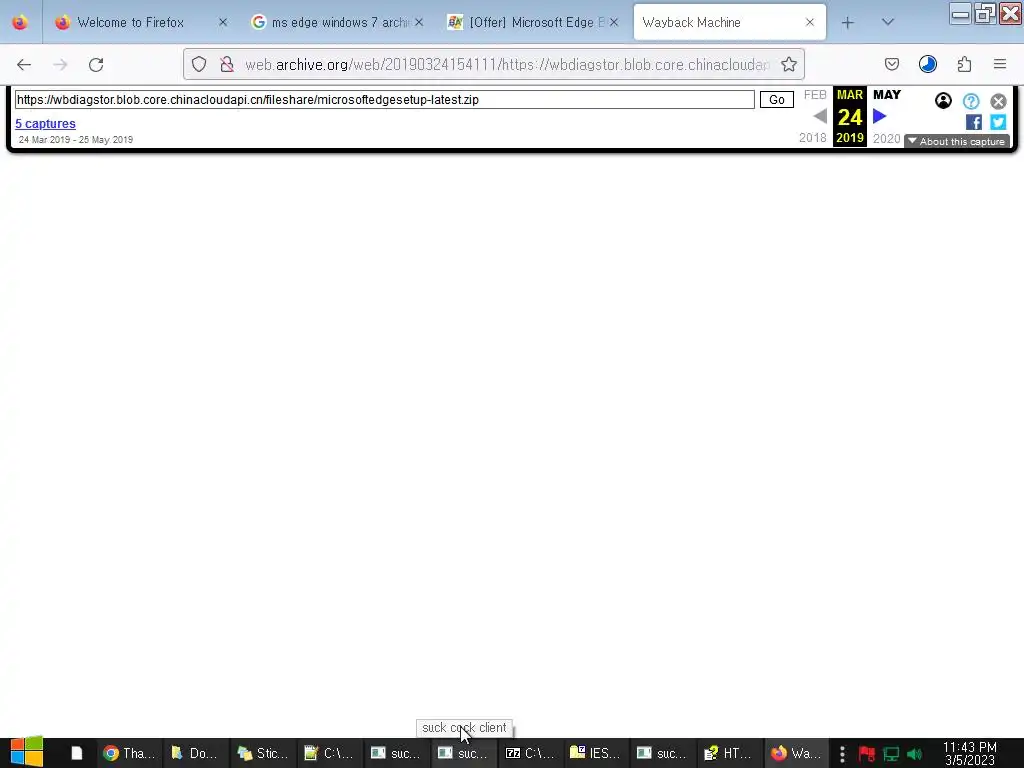
Task: Open the IES... taskbar item
Action: (596, 753)
